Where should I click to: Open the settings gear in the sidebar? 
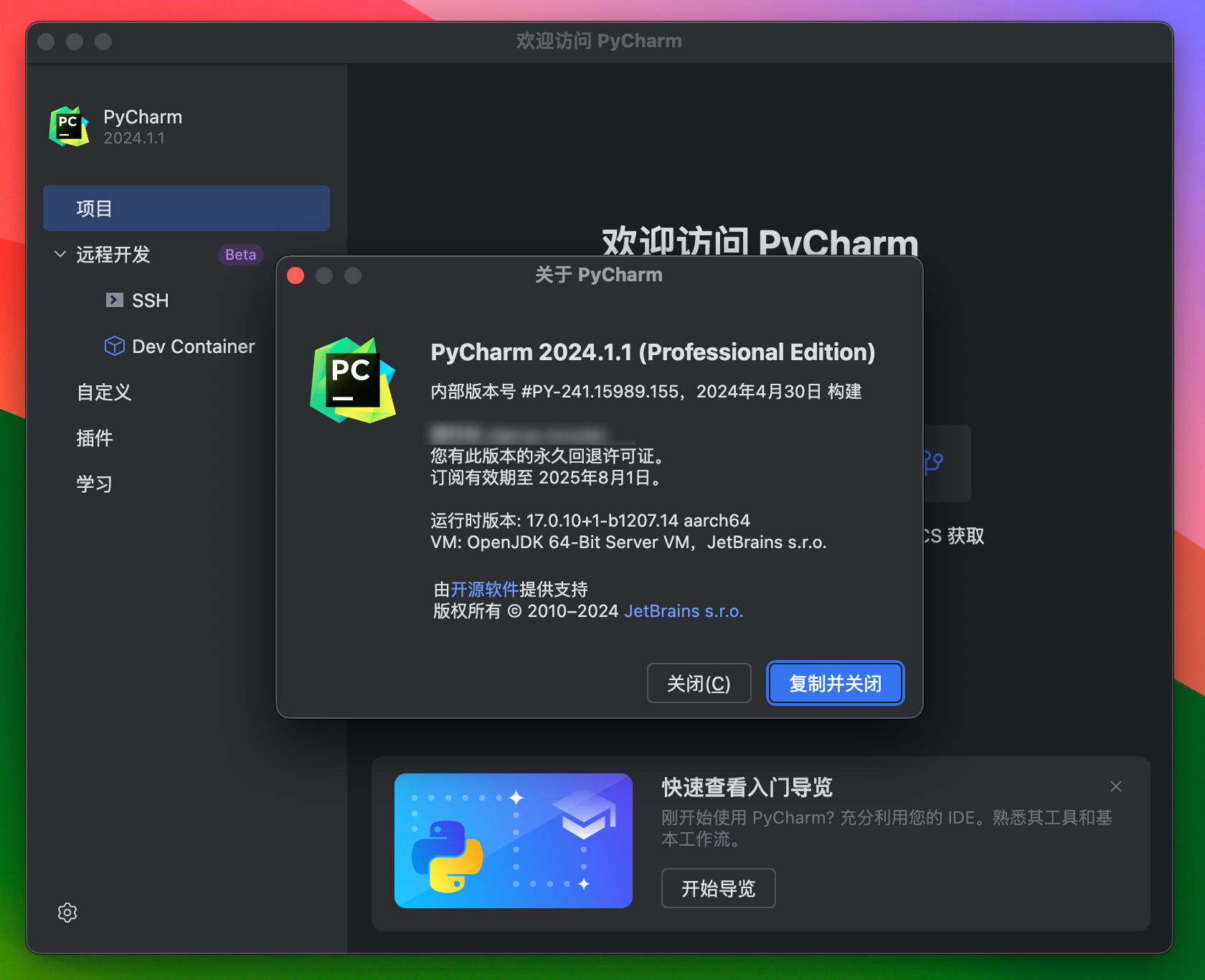[x=67, y=913]
